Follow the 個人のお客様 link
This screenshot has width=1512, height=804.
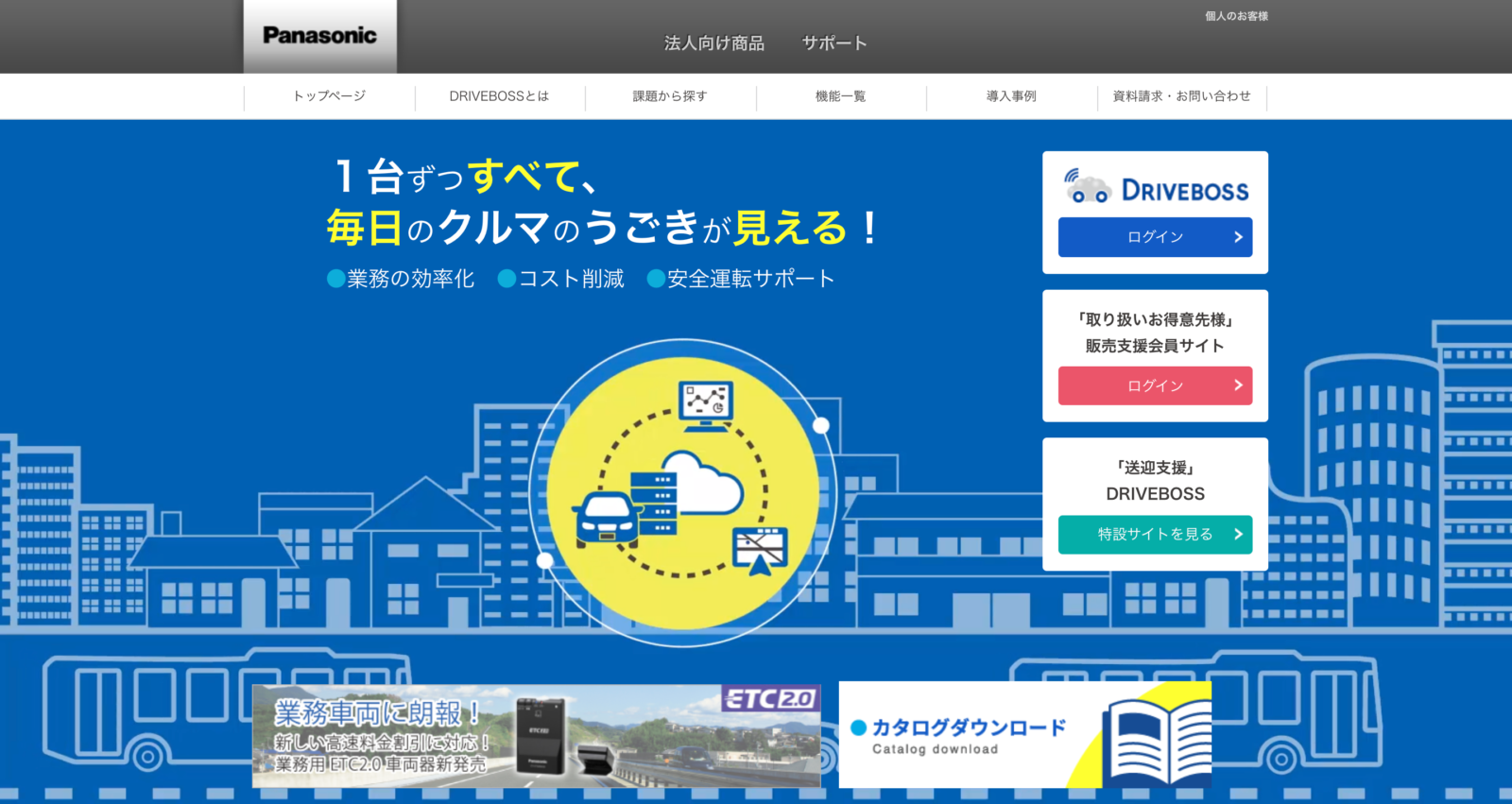(x=1236, y=16)
